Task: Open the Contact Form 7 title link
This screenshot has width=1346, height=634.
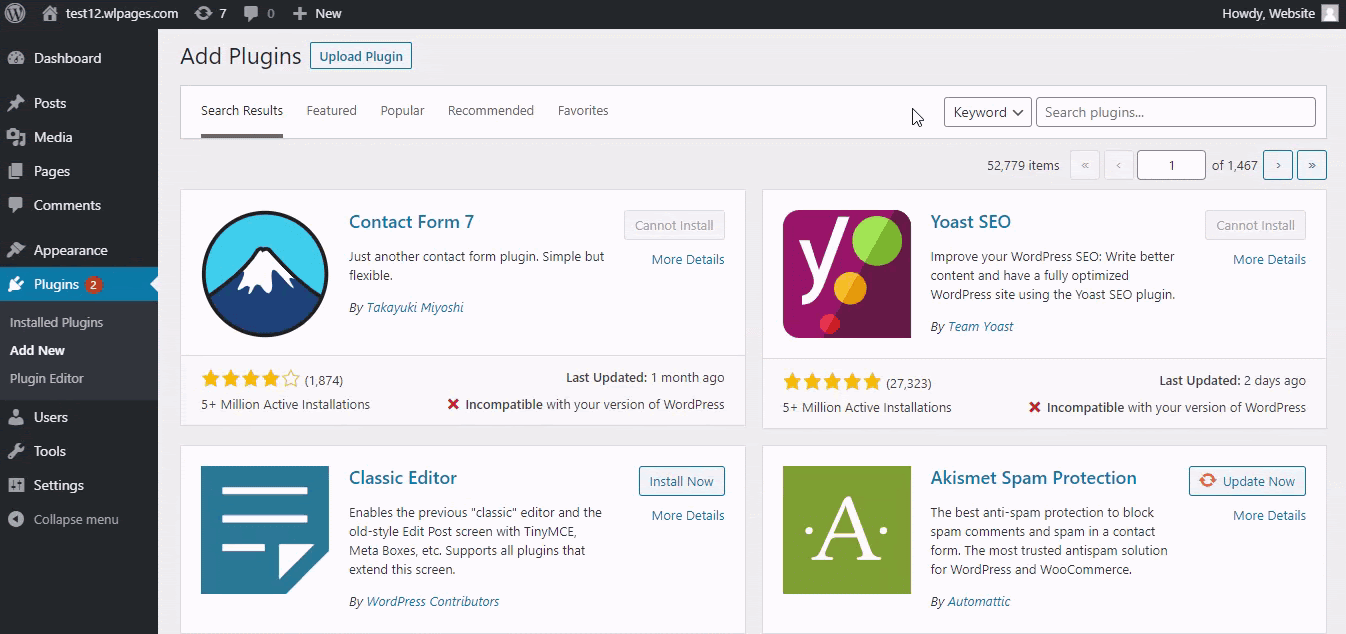Action: [x=411, y=222]
